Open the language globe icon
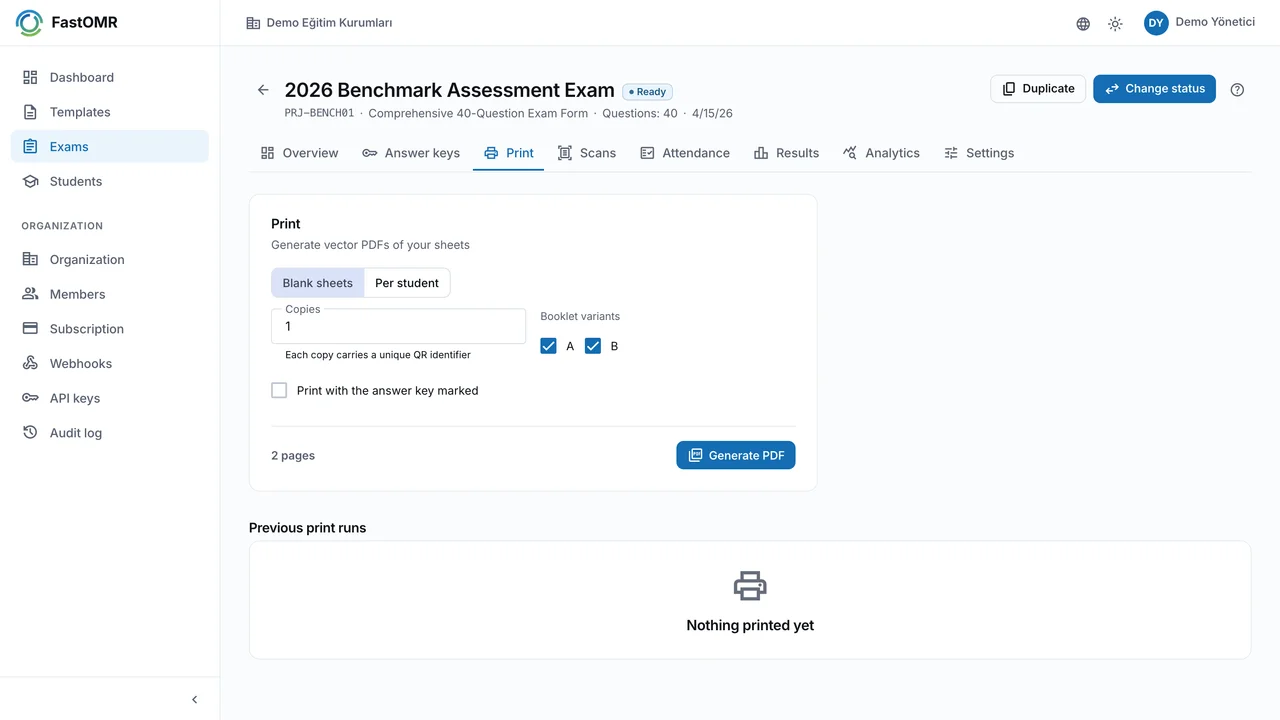1280x720 pixels. click(1083, 24)
